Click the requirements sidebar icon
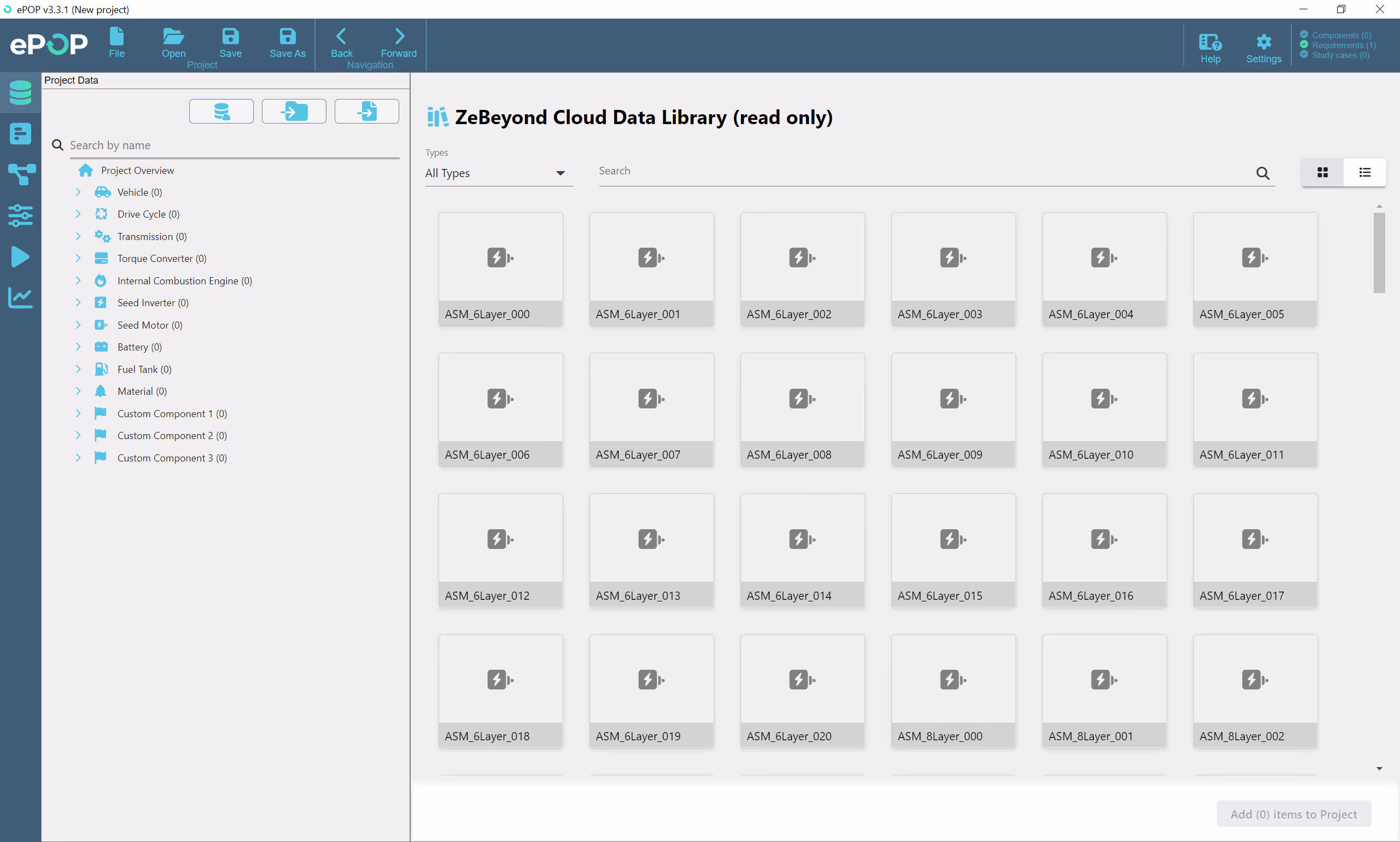 coord(20,134)
